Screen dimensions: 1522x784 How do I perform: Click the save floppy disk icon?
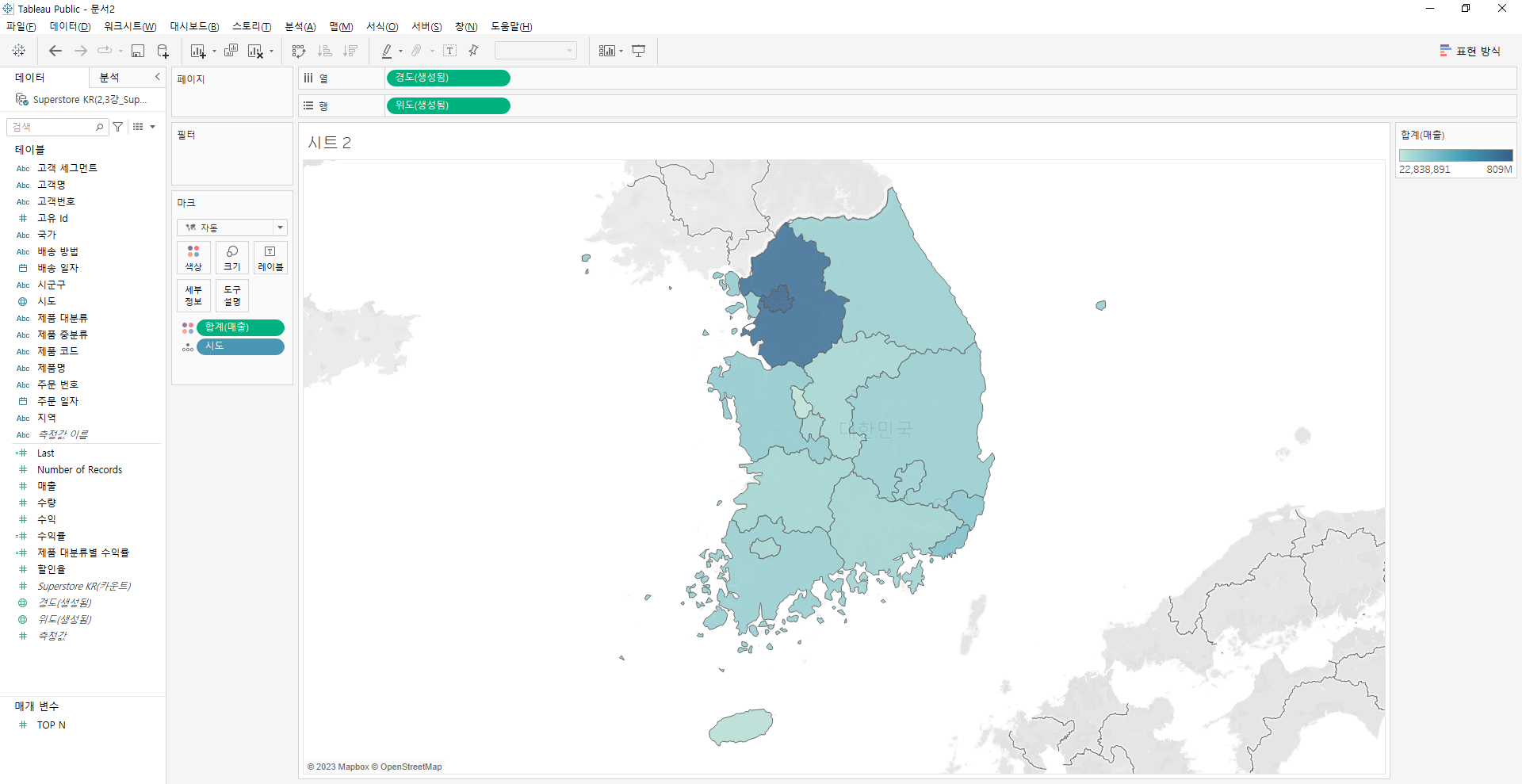pos(138,51)
